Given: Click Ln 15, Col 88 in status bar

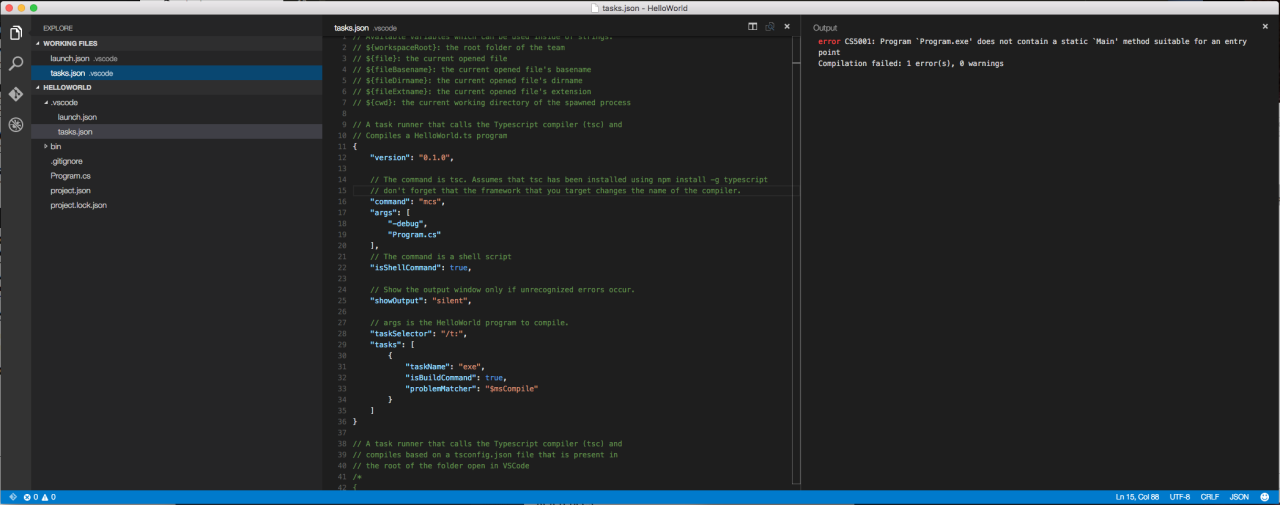Looking at the screenshot, I should (x=1135, y=497).
